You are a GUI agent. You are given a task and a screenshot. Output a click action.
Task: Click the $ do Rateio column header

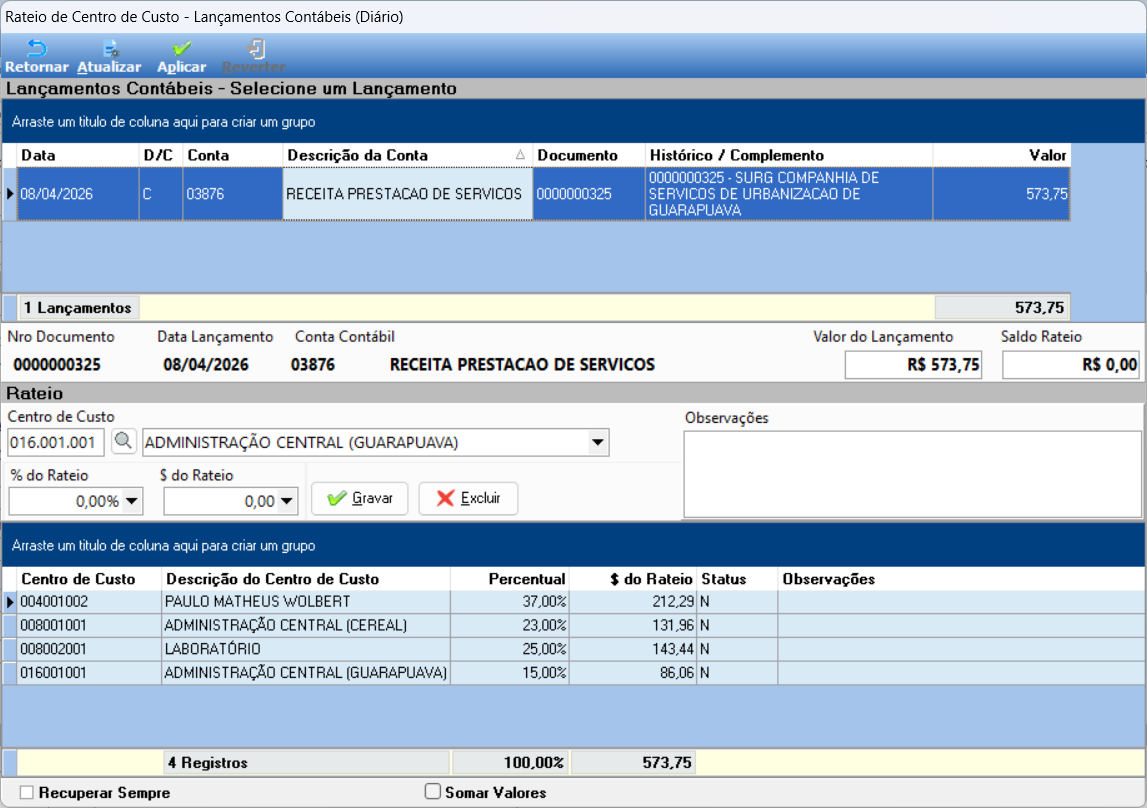(x=633, y=579)
